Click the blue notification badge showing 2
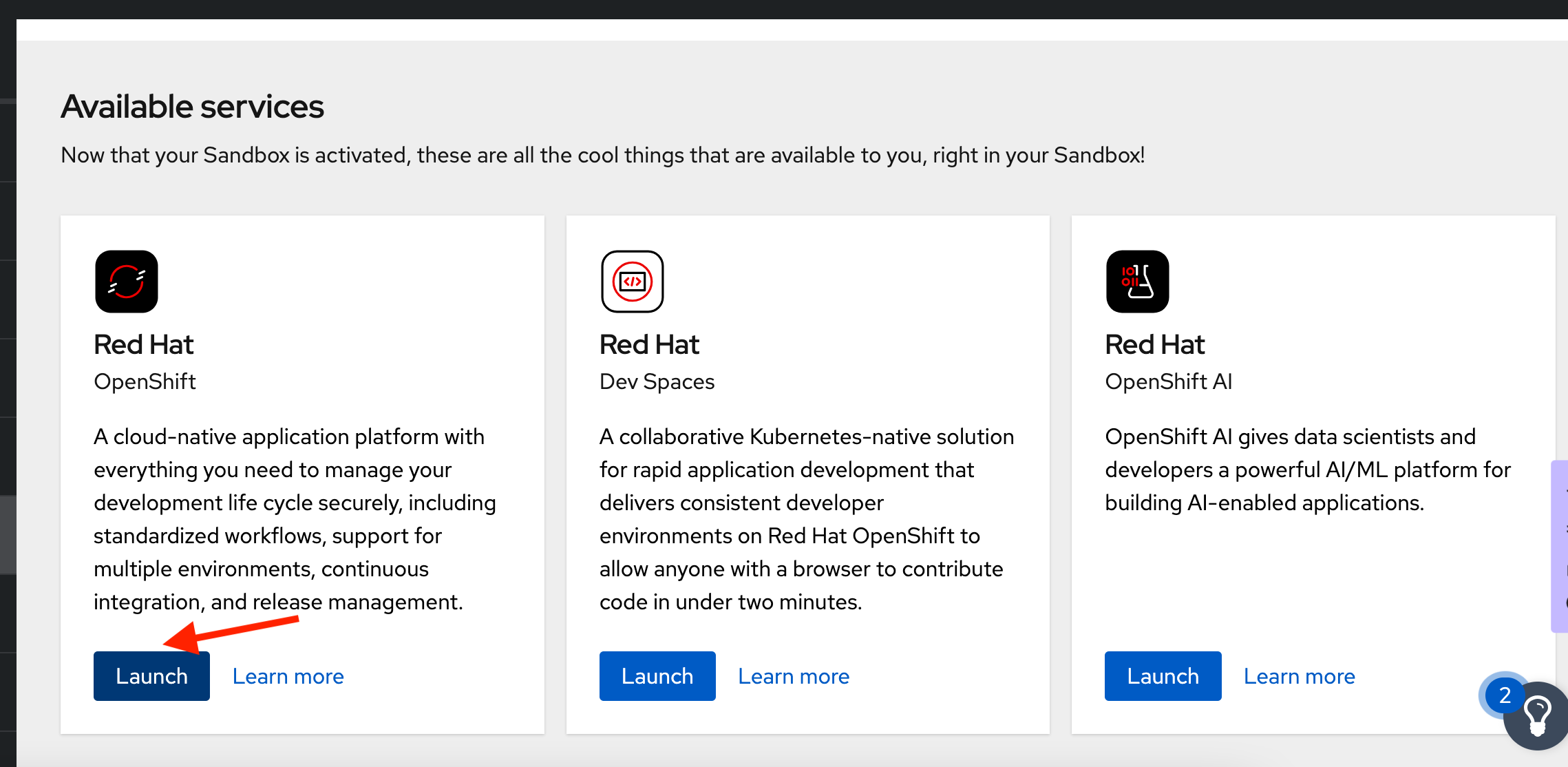 1505,695
